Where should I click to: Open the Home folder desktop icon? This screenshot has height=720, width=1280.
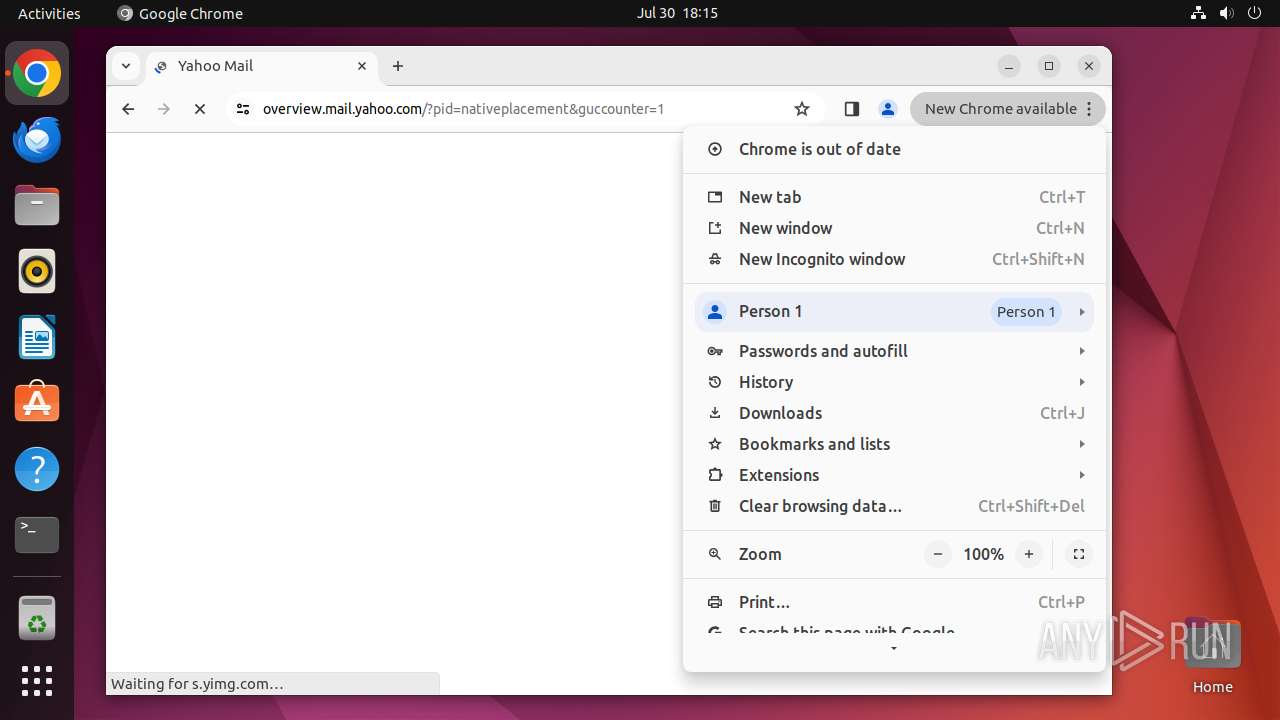pyautogui.click(x=1212, y=655)
